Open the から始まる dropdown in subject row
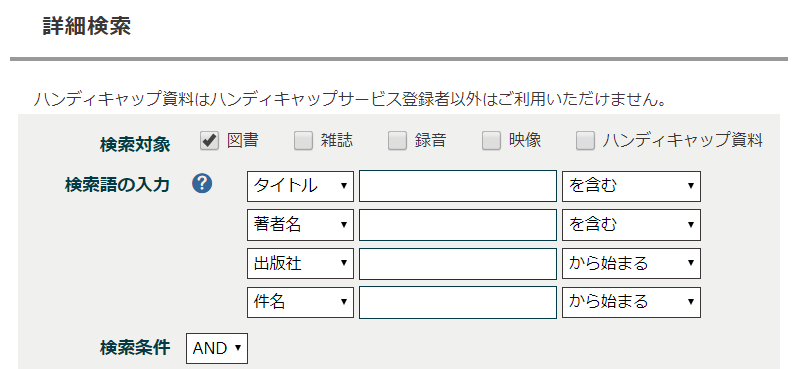 (631, 302)
